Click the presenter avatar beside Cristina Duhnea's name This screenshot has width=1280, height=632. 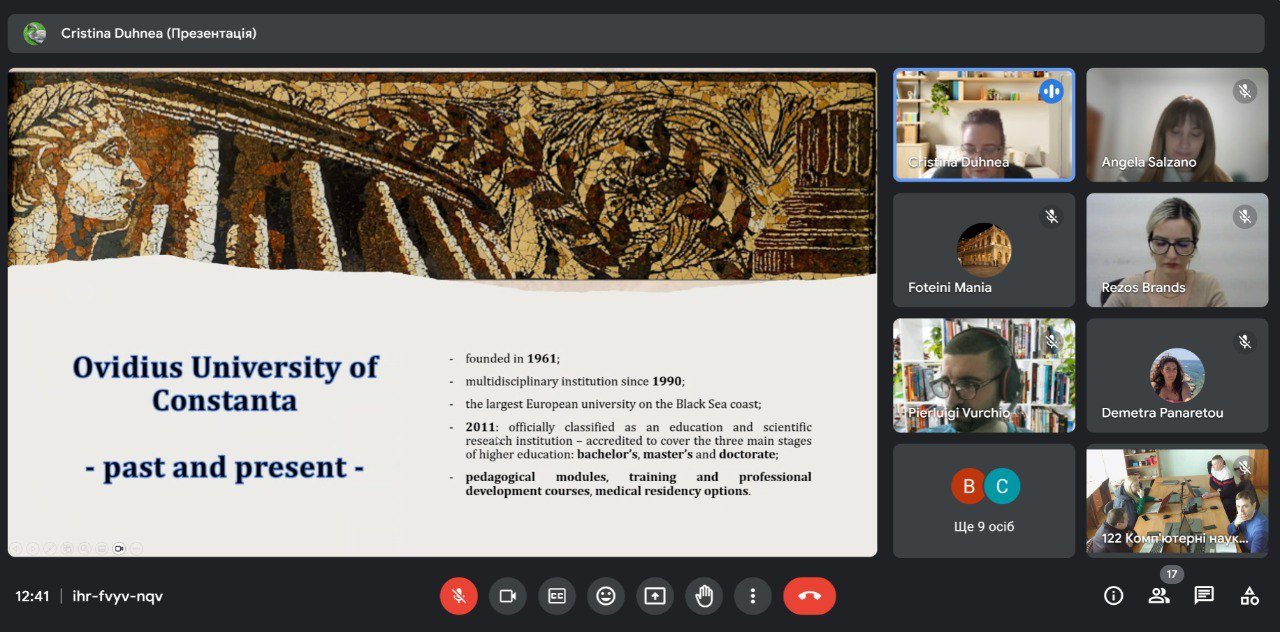35,33
